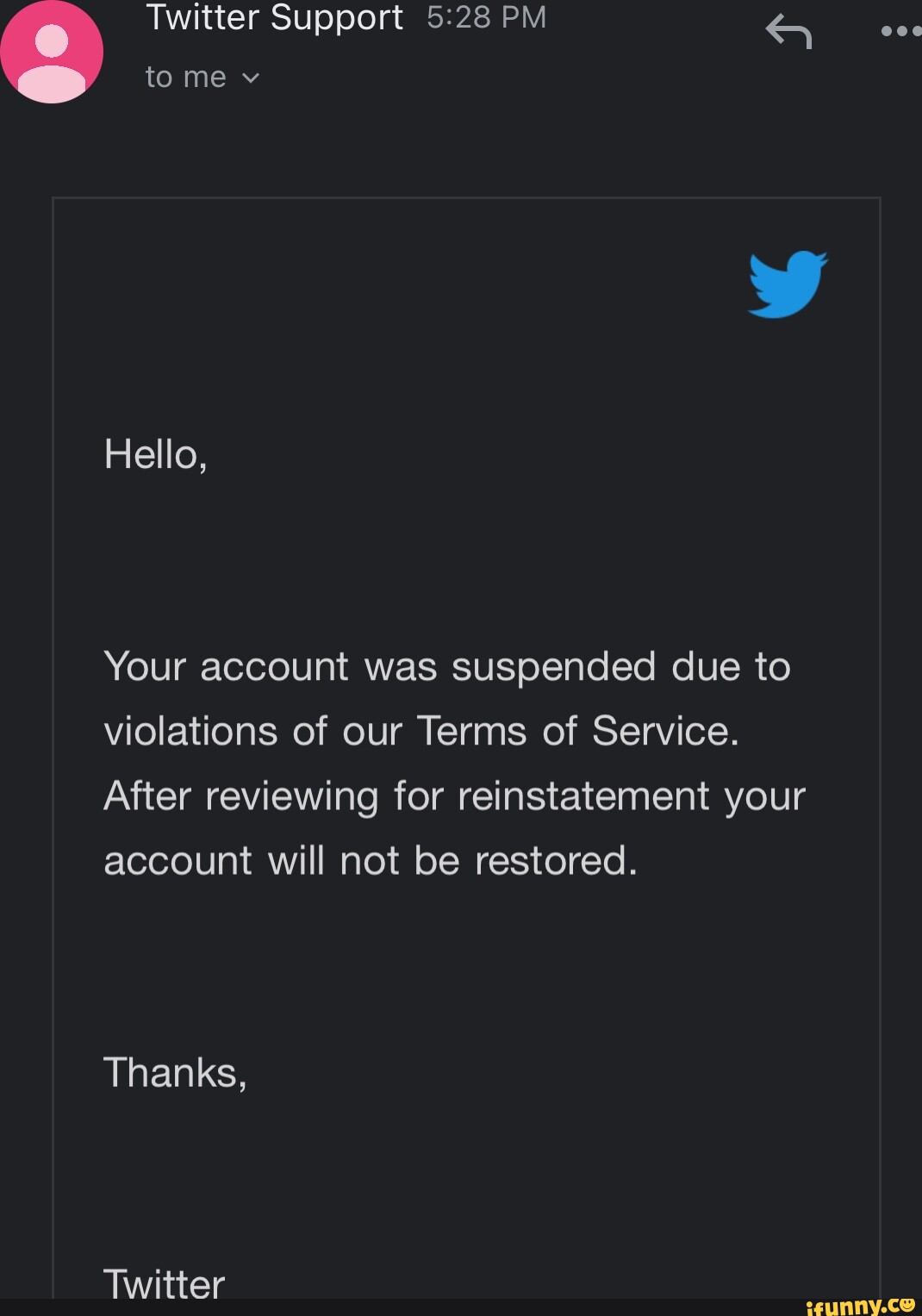Click the blue Twitter bird logo
Viewport: 922px width, 1316px height.
coord(788,284)
